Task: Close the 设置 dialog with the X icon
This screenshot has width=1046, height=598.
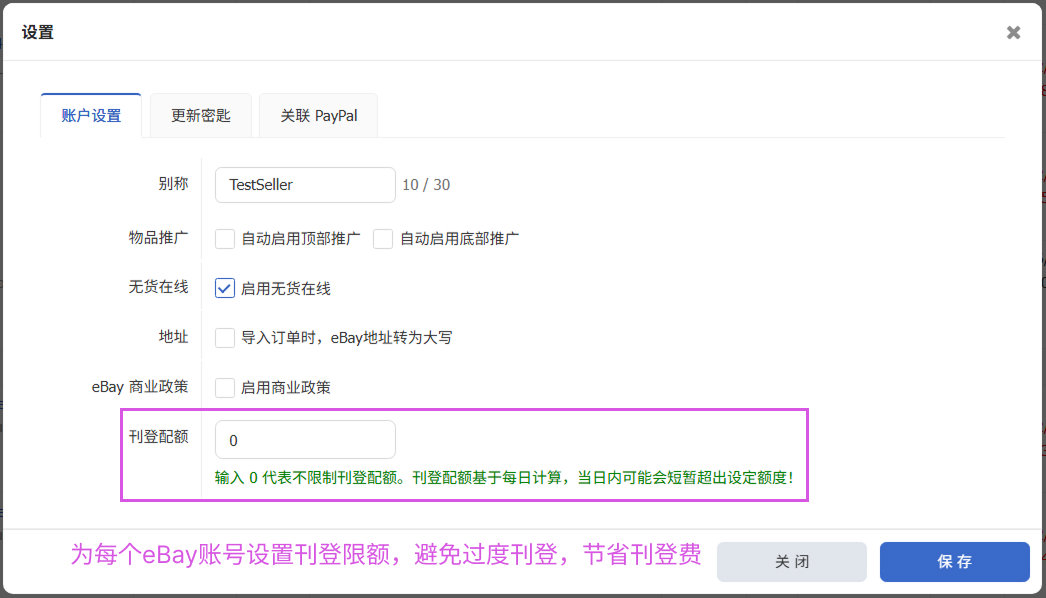Action: [x=1013, y=33]
